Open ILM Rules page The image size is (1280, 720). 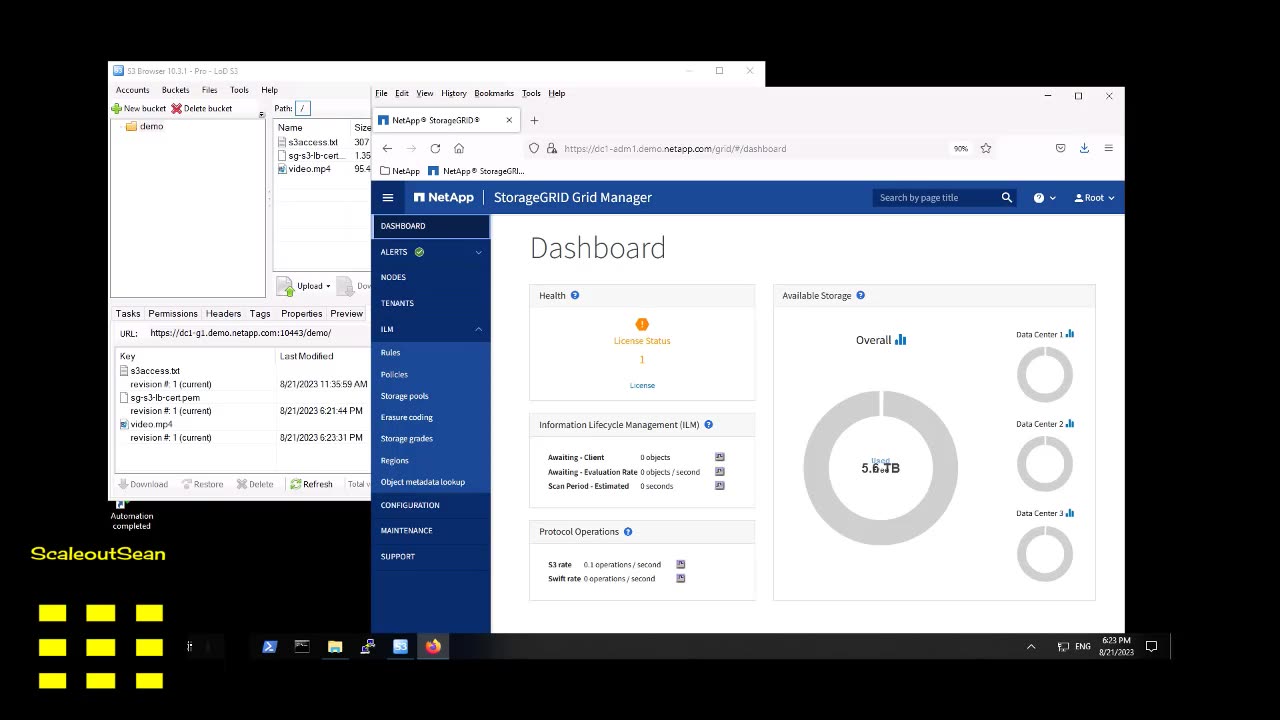point(390,353)
